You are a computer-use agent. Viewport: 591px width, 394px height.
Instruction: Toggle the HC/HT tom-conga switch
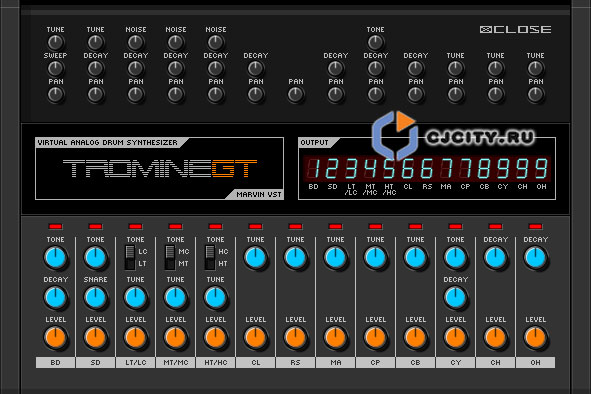pyautogui.click(x=210, y=258)
